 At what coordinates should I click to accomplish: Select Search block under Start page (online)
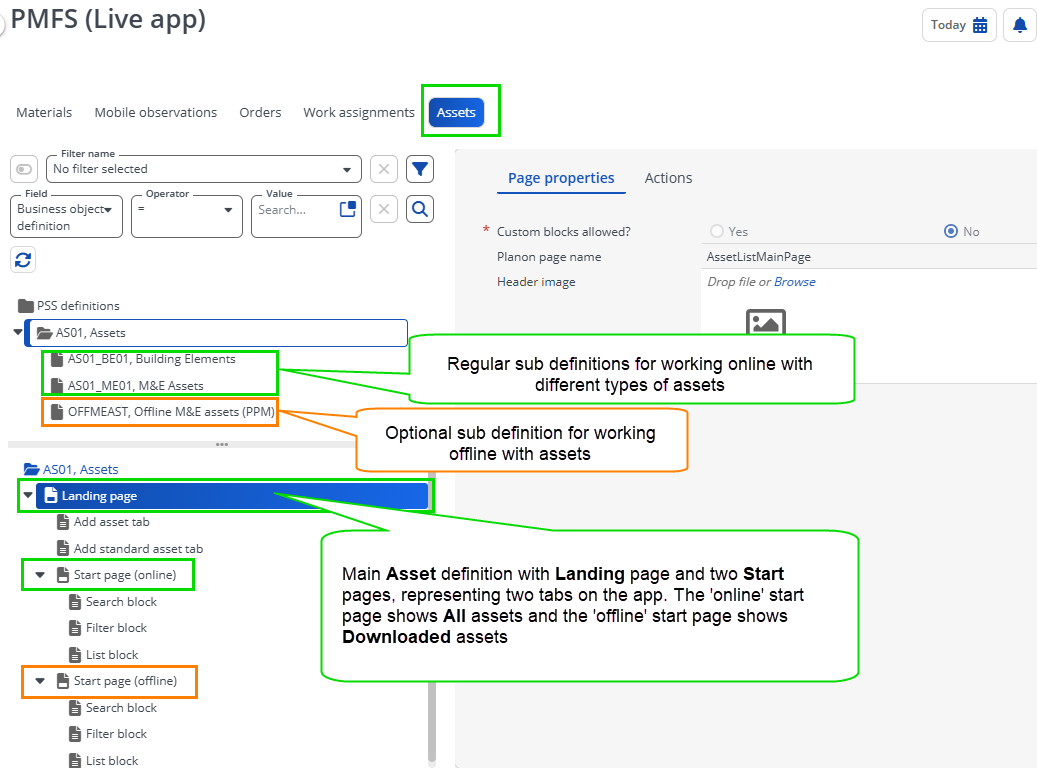click(121, 602)
